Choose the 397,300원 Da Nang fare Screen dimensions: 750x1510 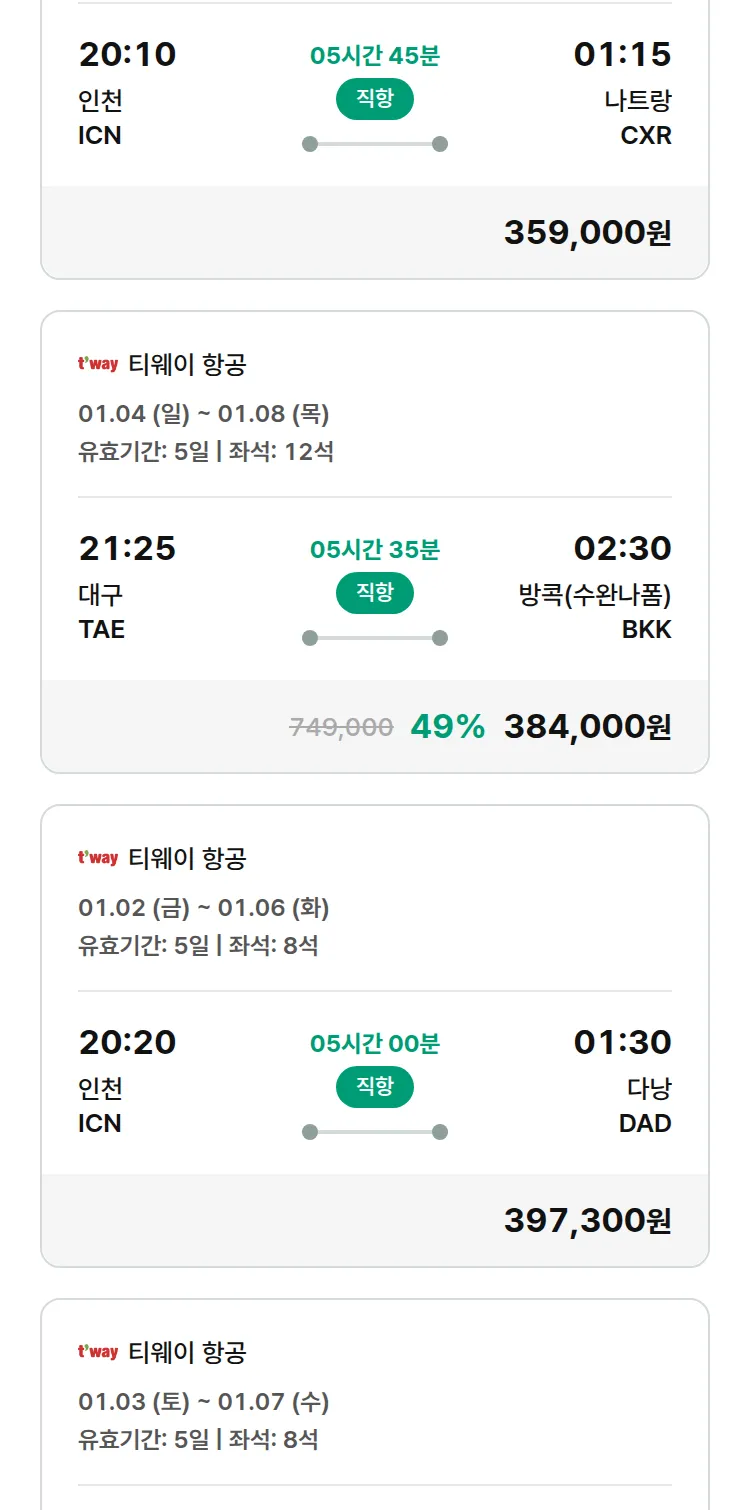pyautogui.click(x=587, y=1221)
